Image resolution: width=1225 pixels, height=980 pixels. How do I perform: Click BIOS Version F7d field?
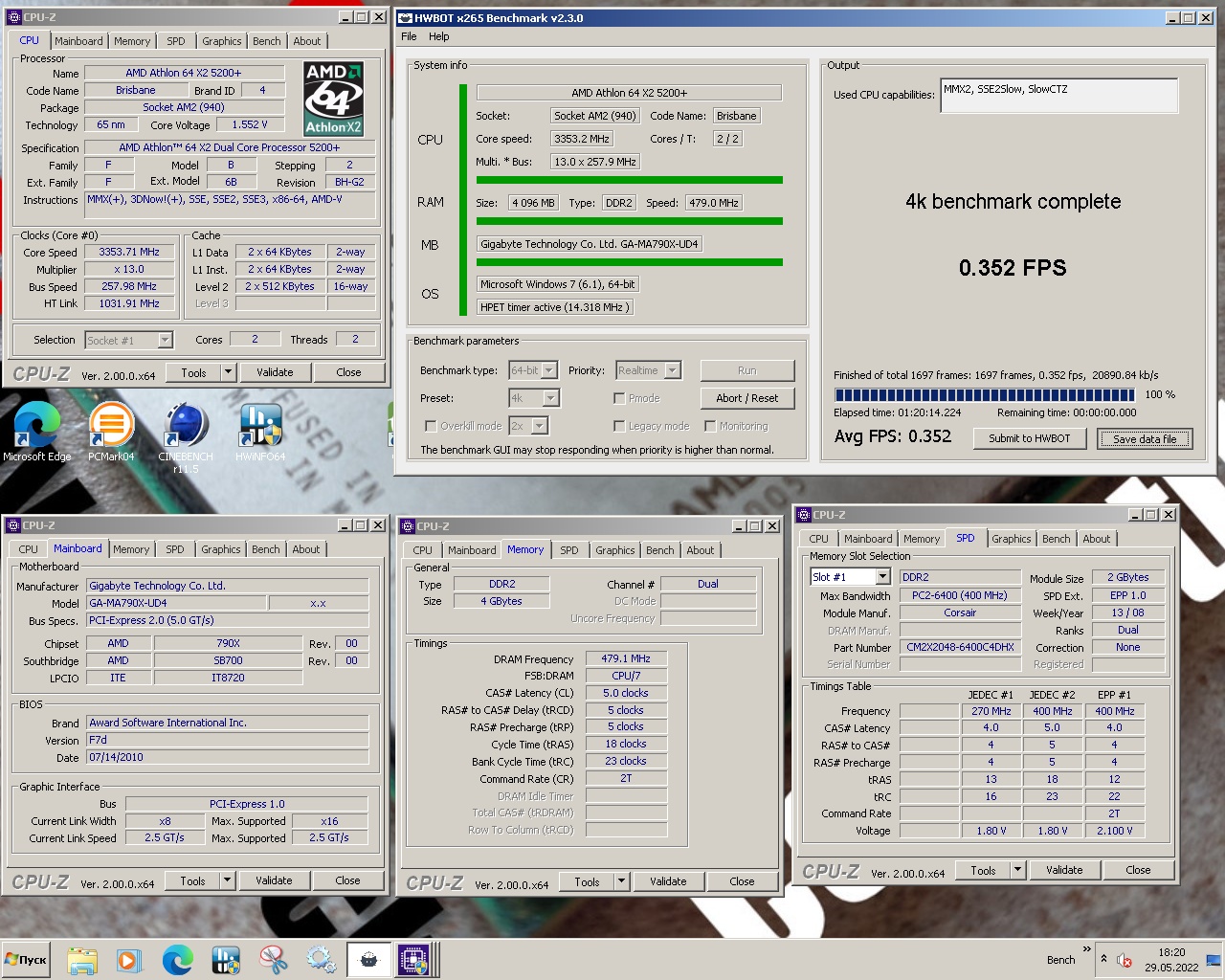point(228,740)
